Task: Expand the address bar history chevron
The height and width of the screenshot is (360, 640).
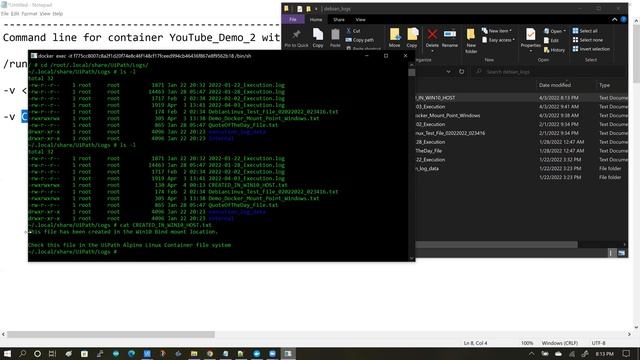Action: tap(449, 71)
